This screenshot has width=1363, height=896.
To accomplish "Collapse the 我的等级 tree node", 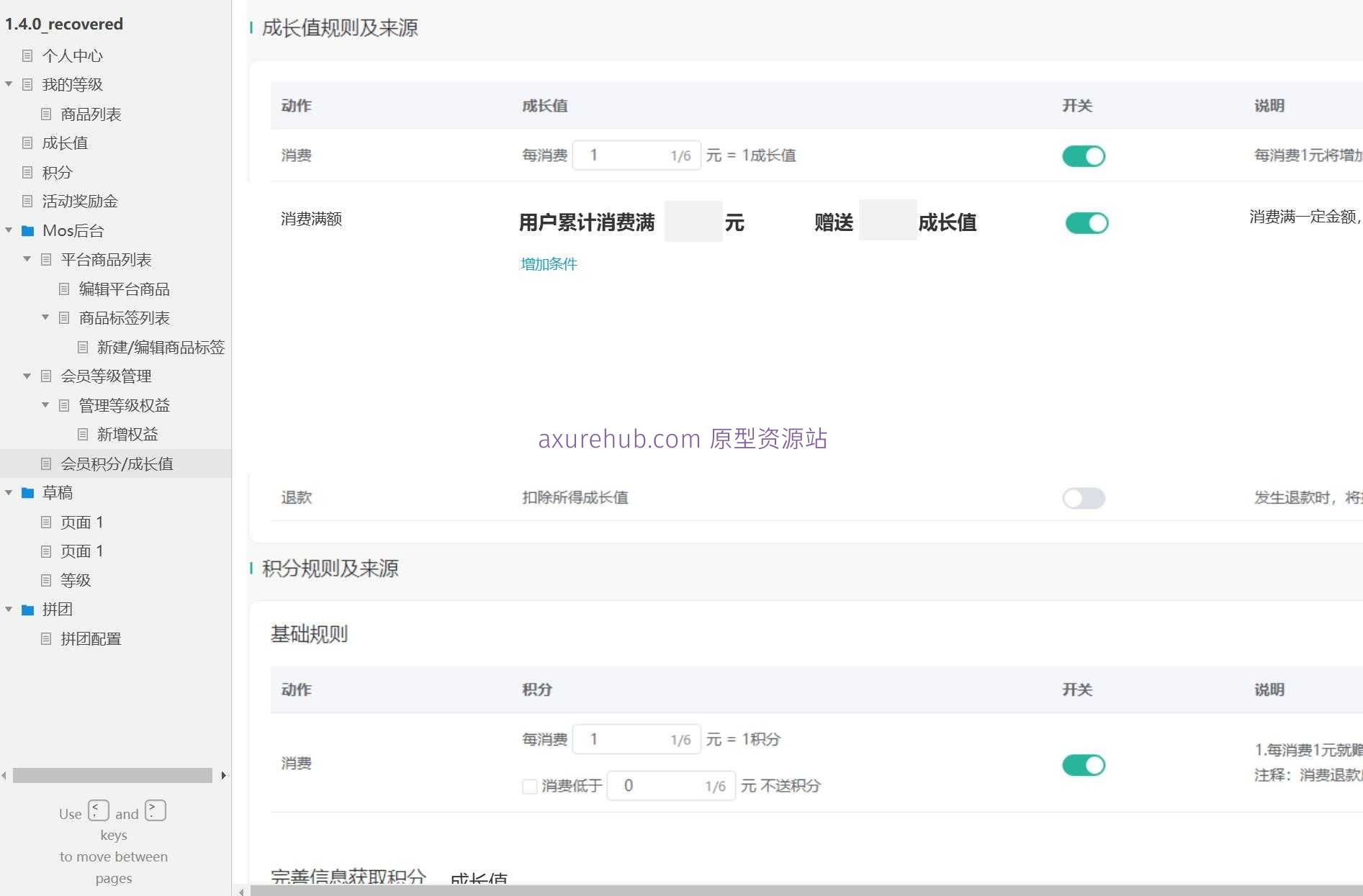I will [9, 84].
